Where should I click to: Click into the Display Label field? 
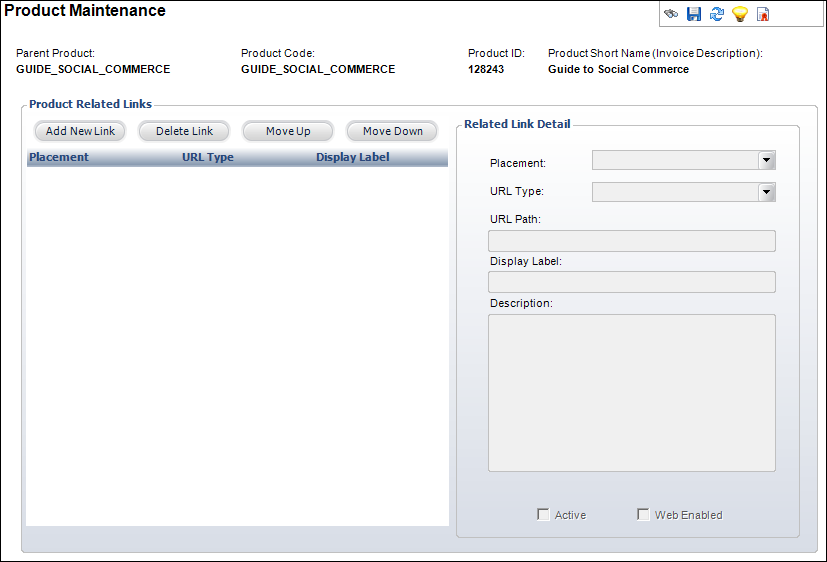(x=632, y=282)
